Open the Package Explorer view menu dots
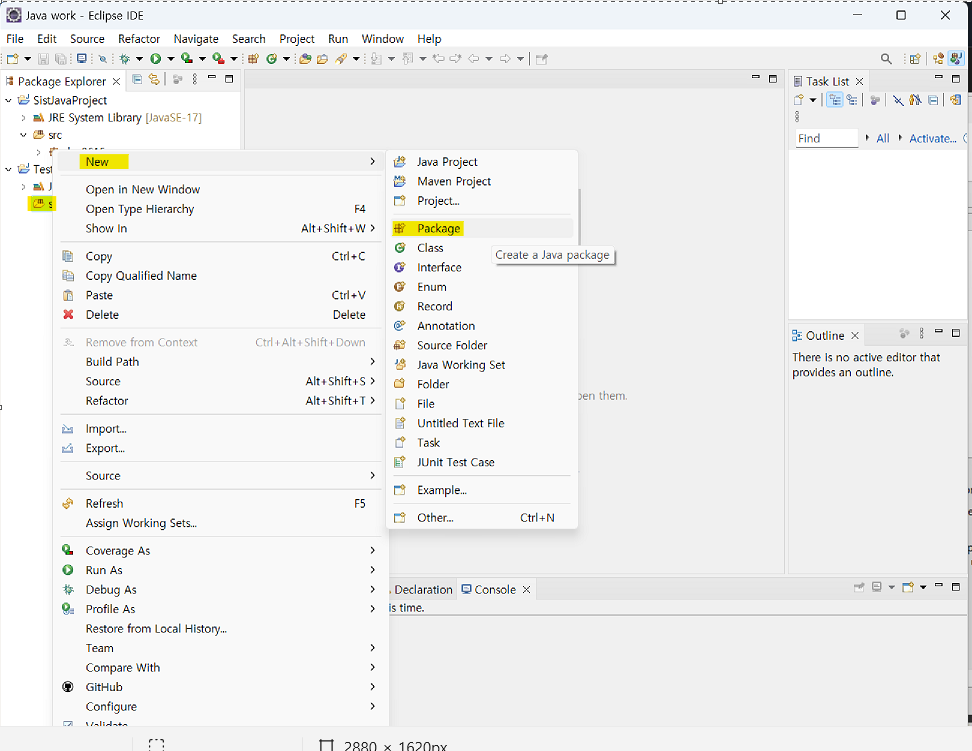The image size is (972, 751). [x=195, y=79]
